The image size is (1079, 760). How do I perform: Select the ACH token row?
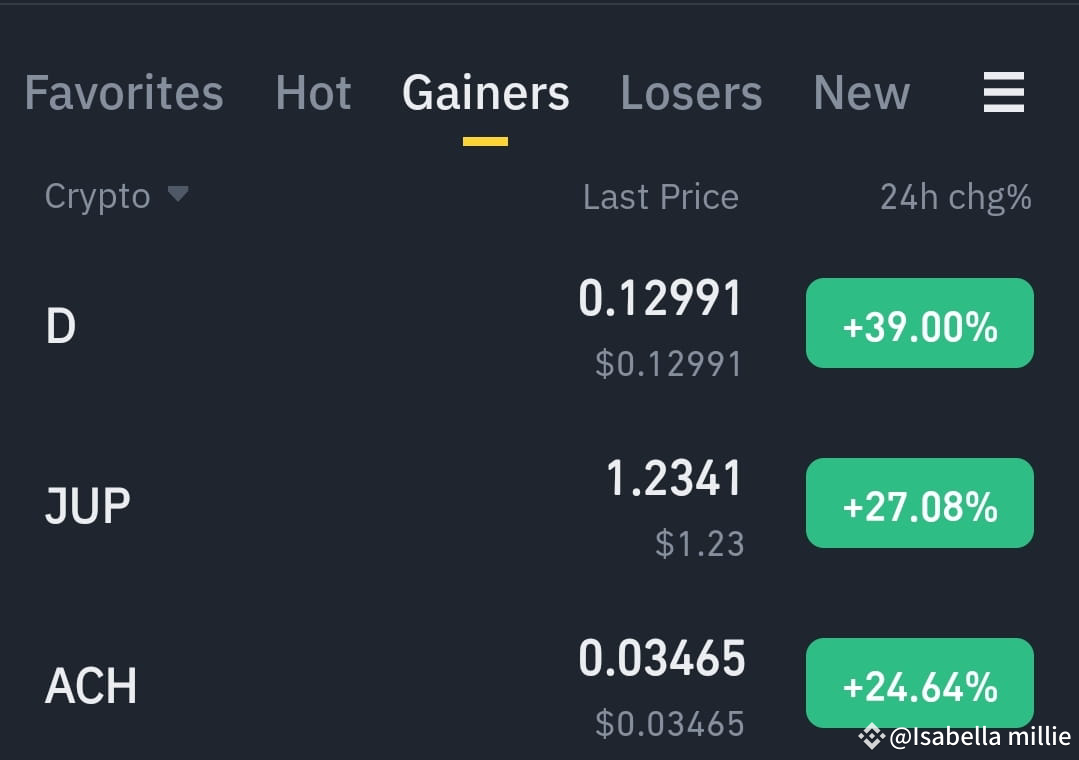(x=90, y=685)
